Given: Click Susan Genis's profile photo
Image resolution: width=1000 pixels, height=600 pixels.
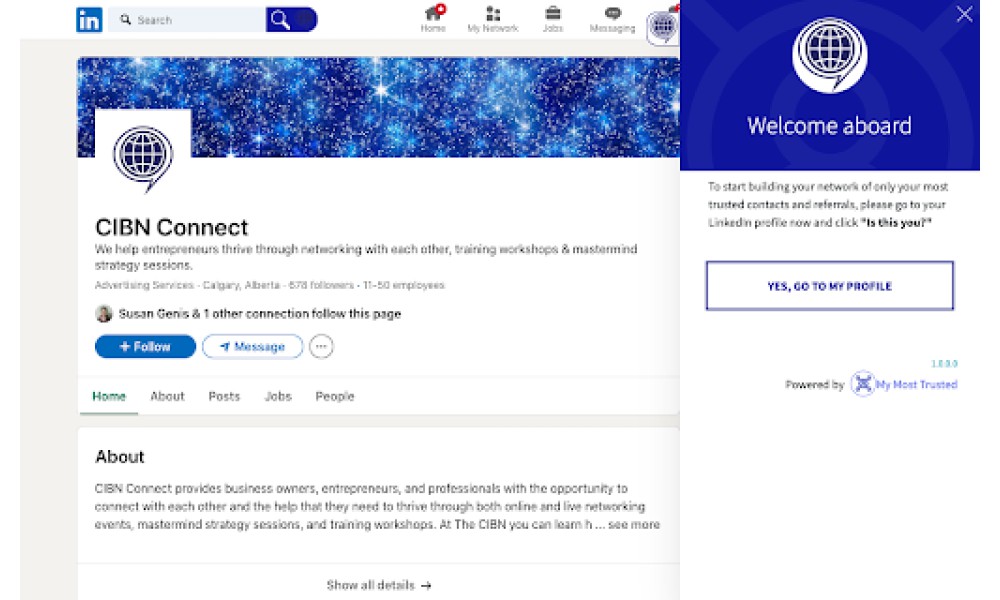Looking at the screenshot, I should pyautogui.click(x=104, y=314).
